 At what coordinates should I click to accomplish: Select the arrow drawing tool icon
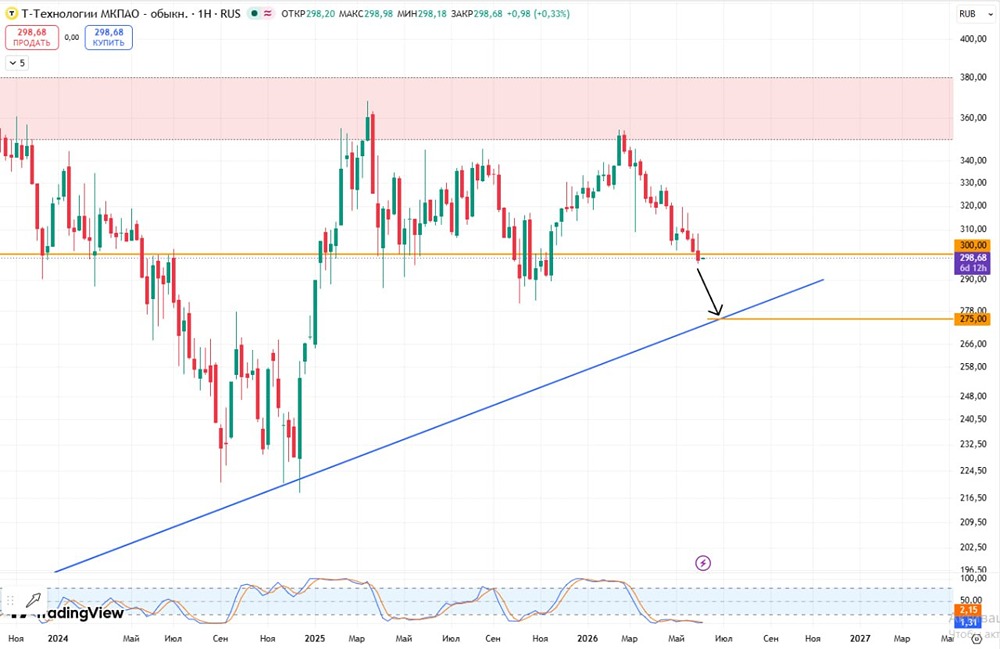click(x=33, y=599)
